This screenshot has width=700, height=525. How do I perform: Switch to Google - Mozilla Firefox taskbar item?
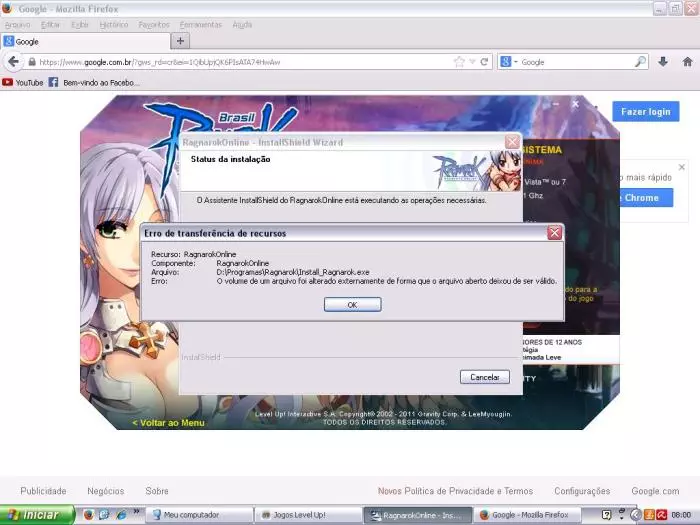click(x=527, y=515)
